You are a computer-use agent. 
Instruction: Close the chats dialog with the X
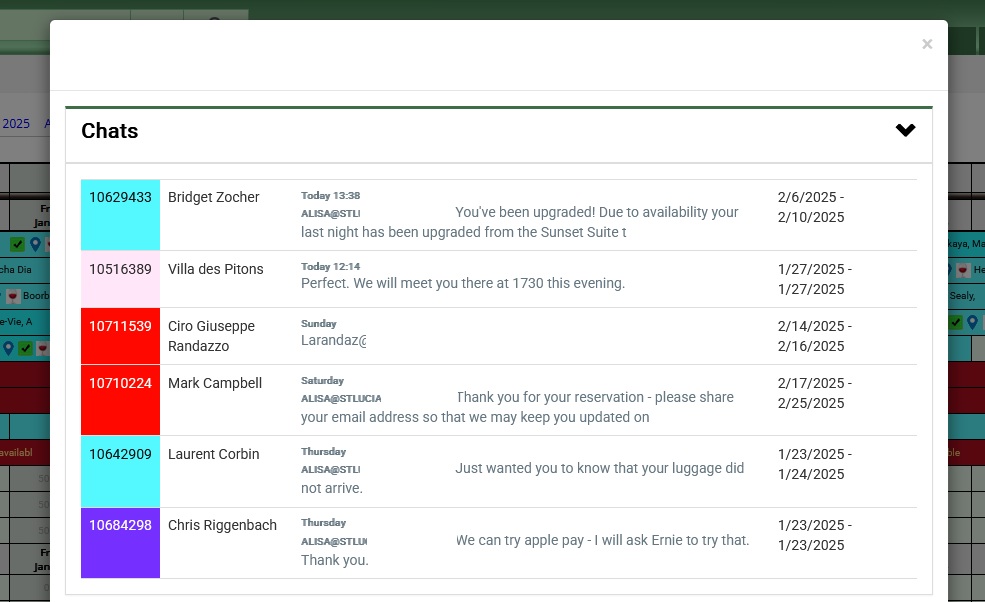927,44
